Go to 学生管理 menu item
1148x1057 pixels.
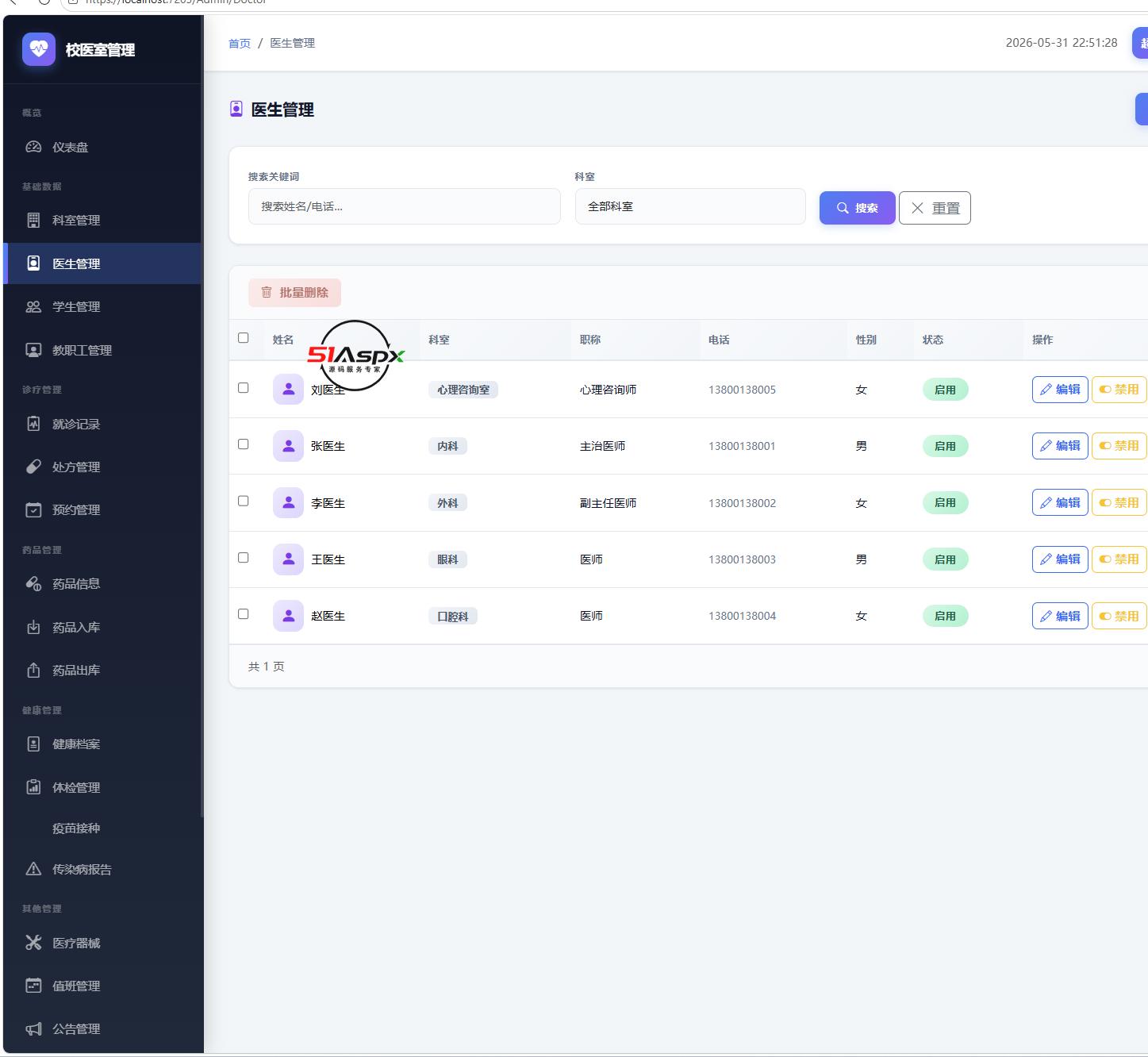point(102,306)
